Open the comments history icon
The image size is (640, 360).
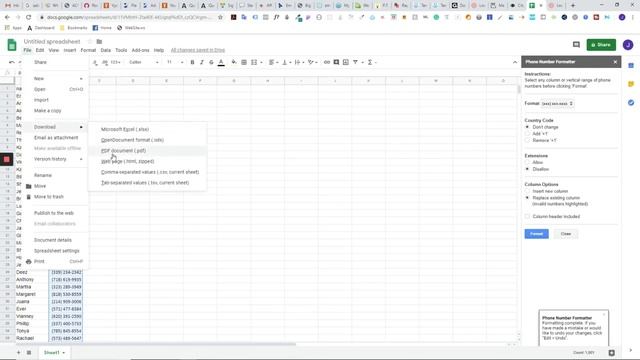pos(576,44)
